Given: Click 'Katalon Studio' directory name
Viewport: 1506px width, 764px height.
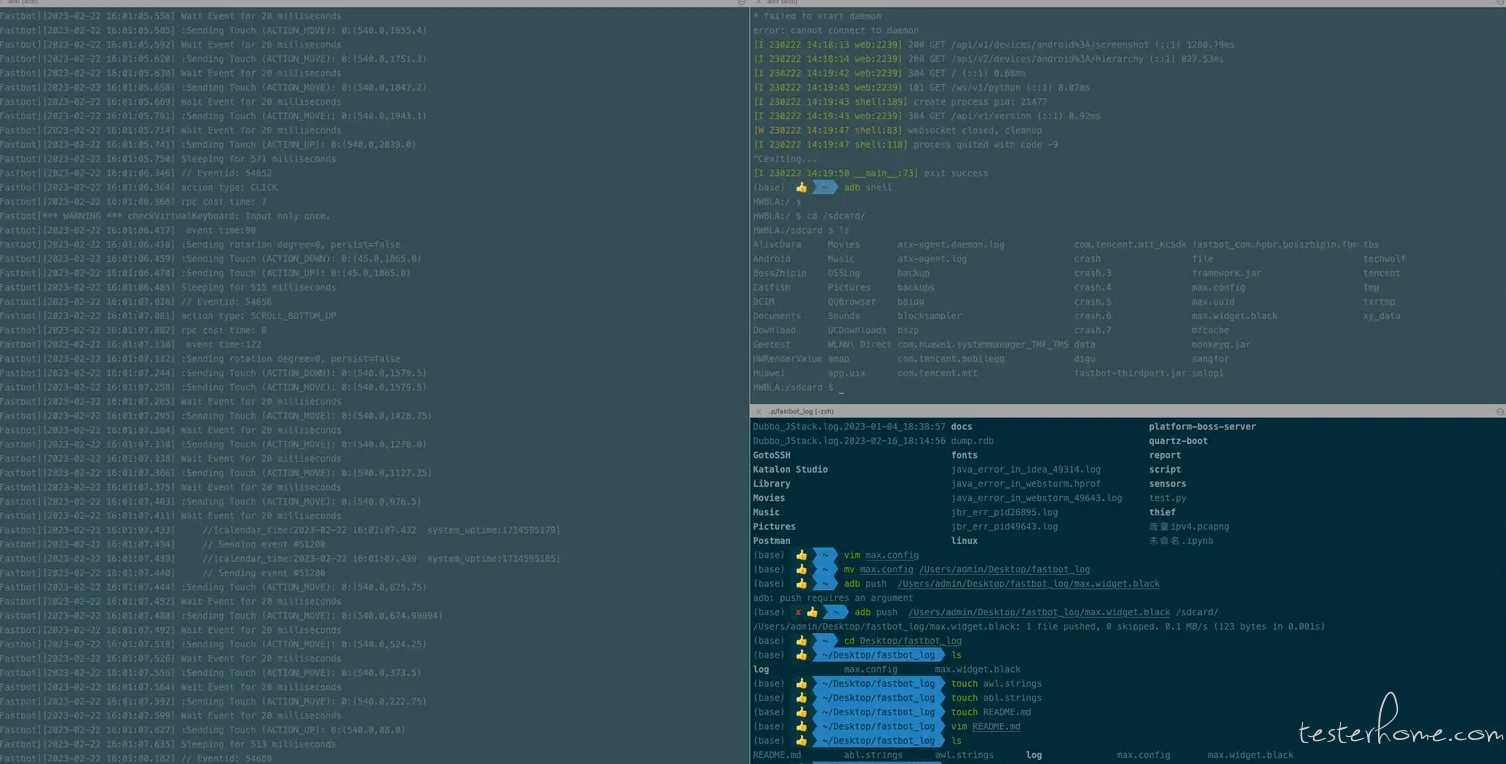Looking at the screenshot, I should tap(790, 469).
